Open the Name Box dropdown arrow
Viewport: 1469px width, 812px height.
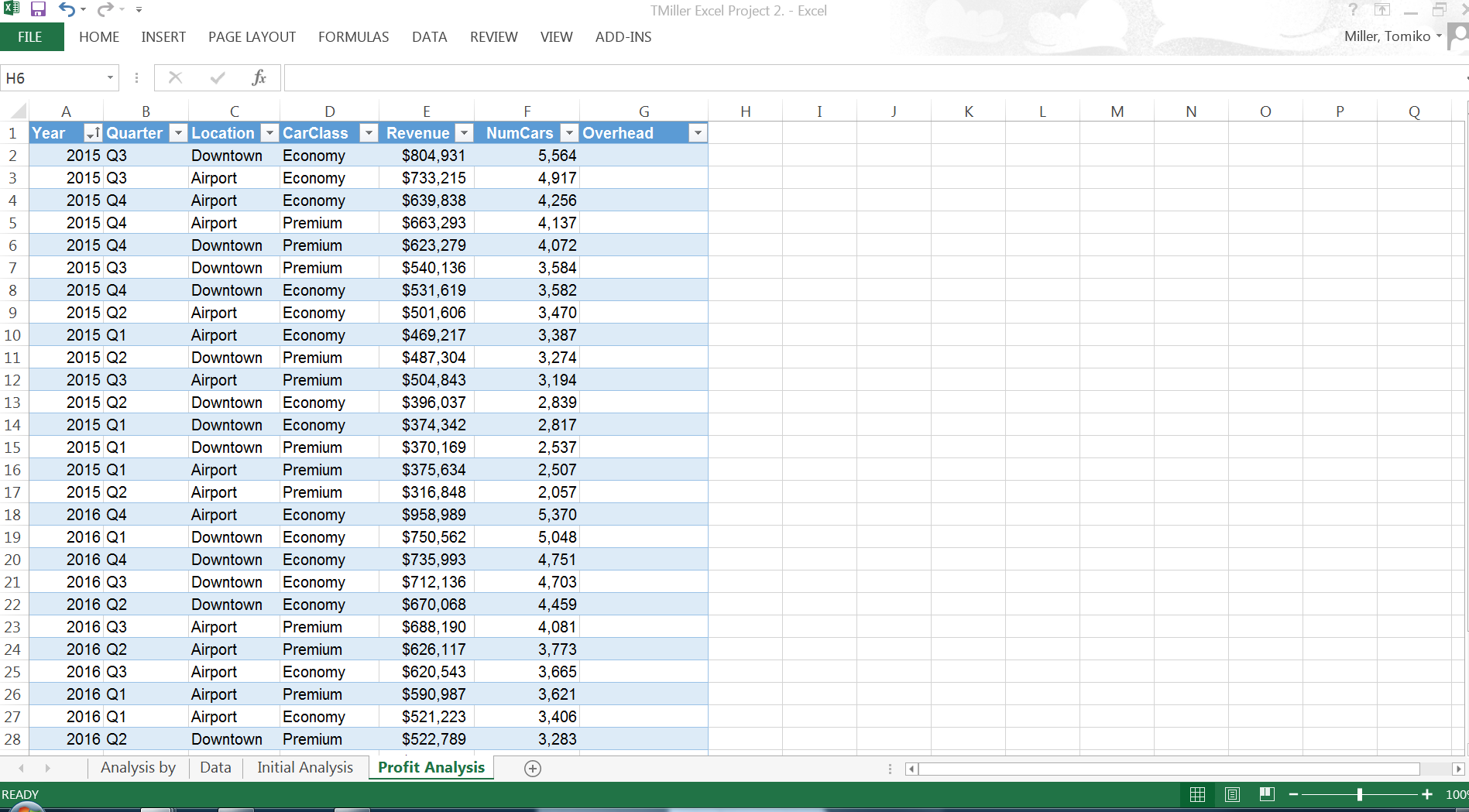coord(110,77)
